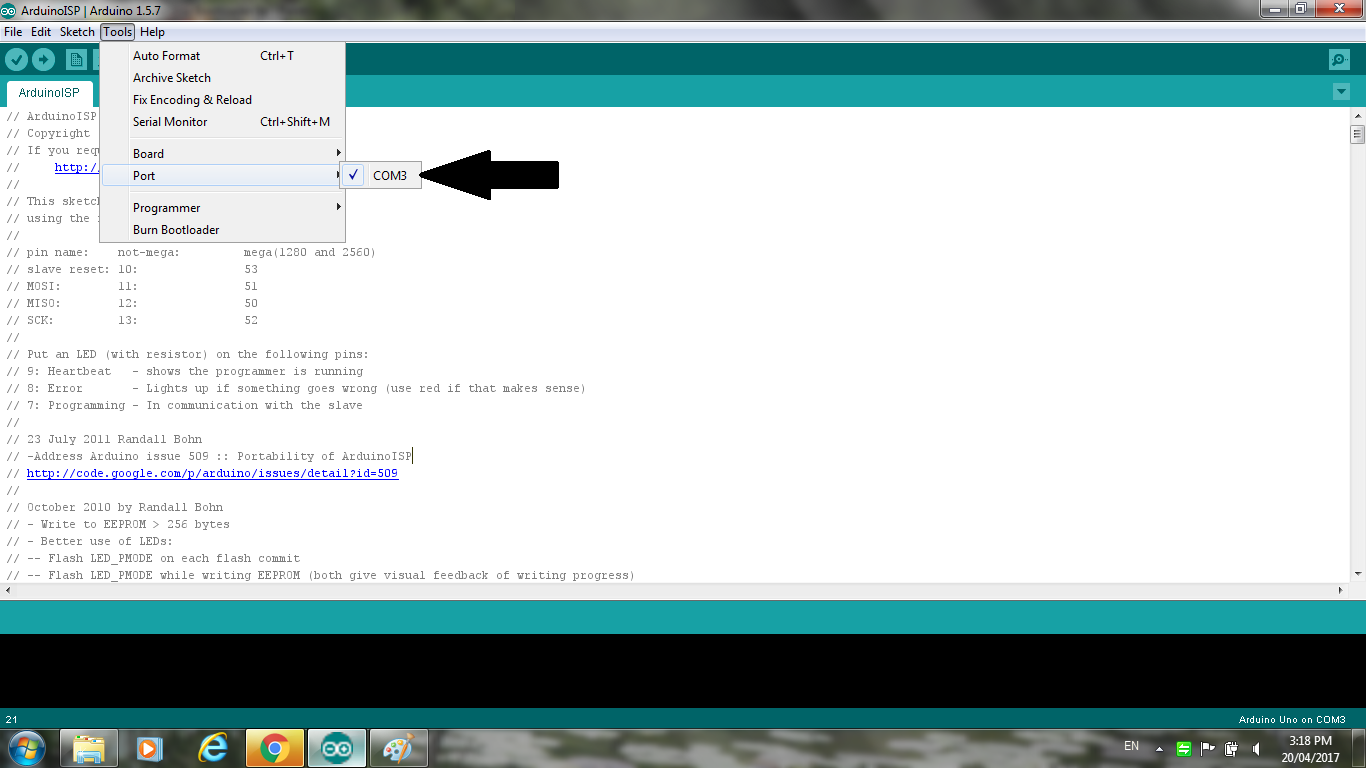Click the horizontal scrollbar right arrow
Screen dimensions: 1366x768
coord(1342,591)
